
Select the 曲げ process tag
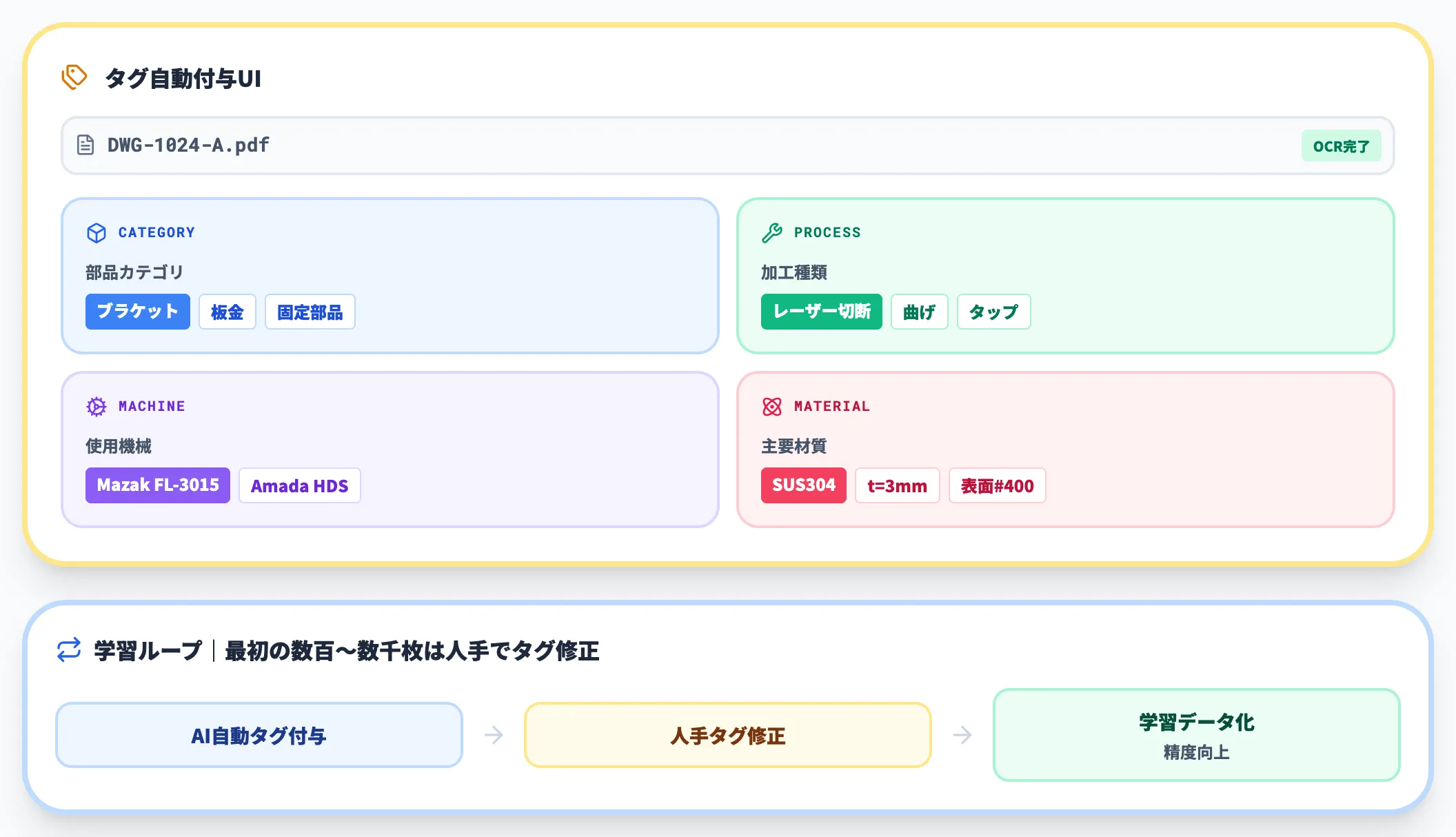(919, 312)
